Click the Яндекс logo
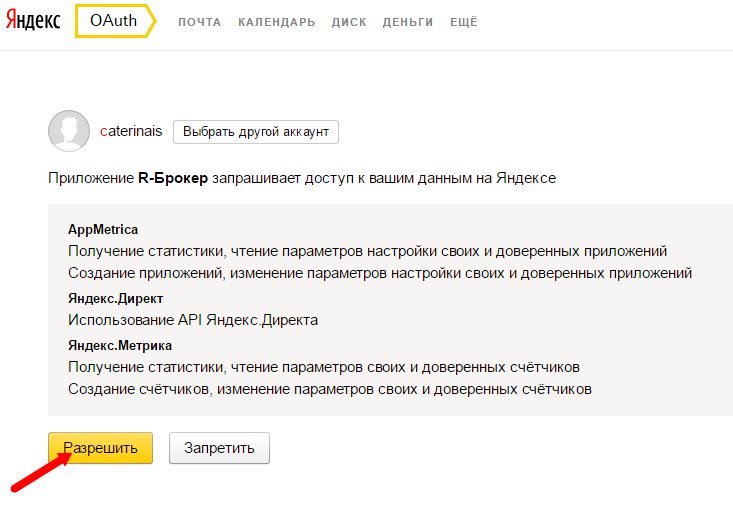Screen dimensions: 733x514 click(33, 21)
